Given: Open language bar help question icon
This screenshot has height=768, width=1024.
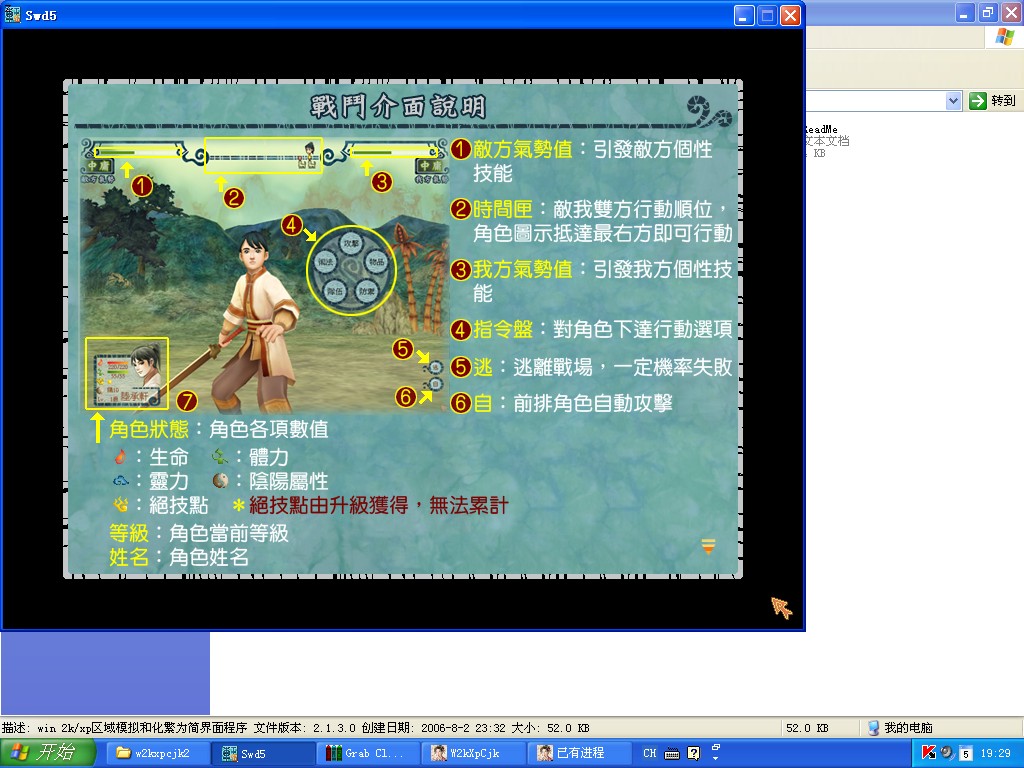Looking at the screenshot, I should click(694, 753).
